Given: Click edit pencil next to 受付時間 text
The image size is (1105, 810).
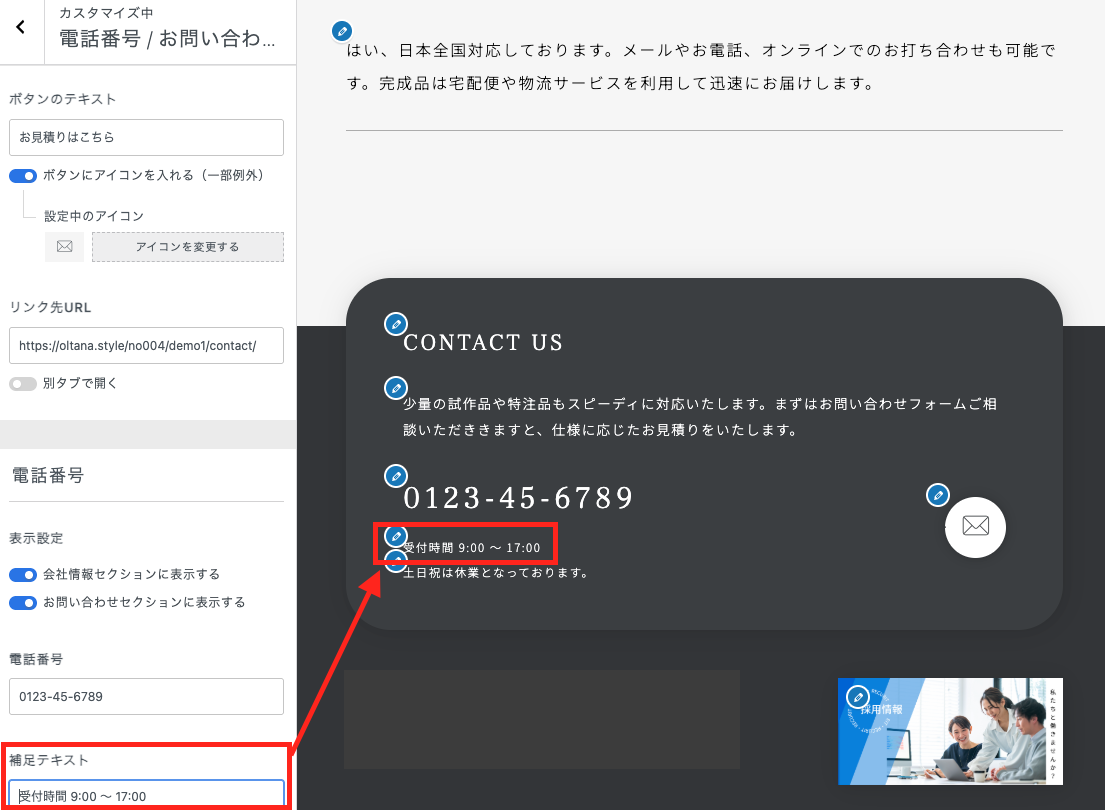Looking at the screenshot, I should click(397, 537).
